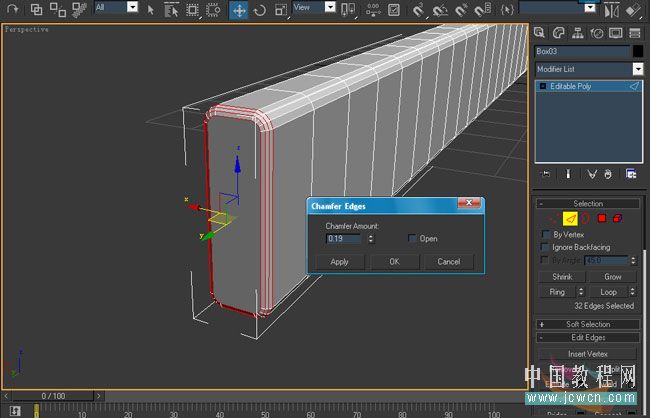
Task: Enable the Ignore Backfacing checkbox
Action: [x=546, y=248]
